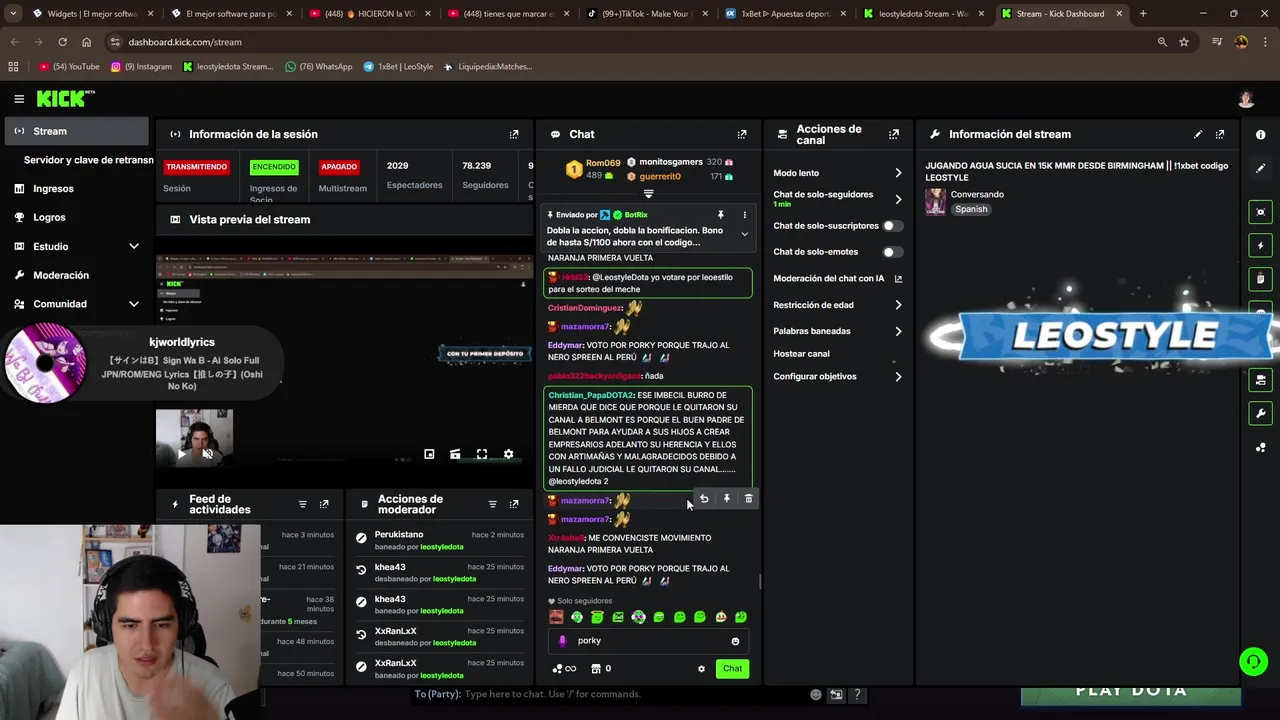Viewport: 1280px width, 720px height.
Task: Open the profile avatar menu
Action: pyautogui.click(x=1246, y=99)
